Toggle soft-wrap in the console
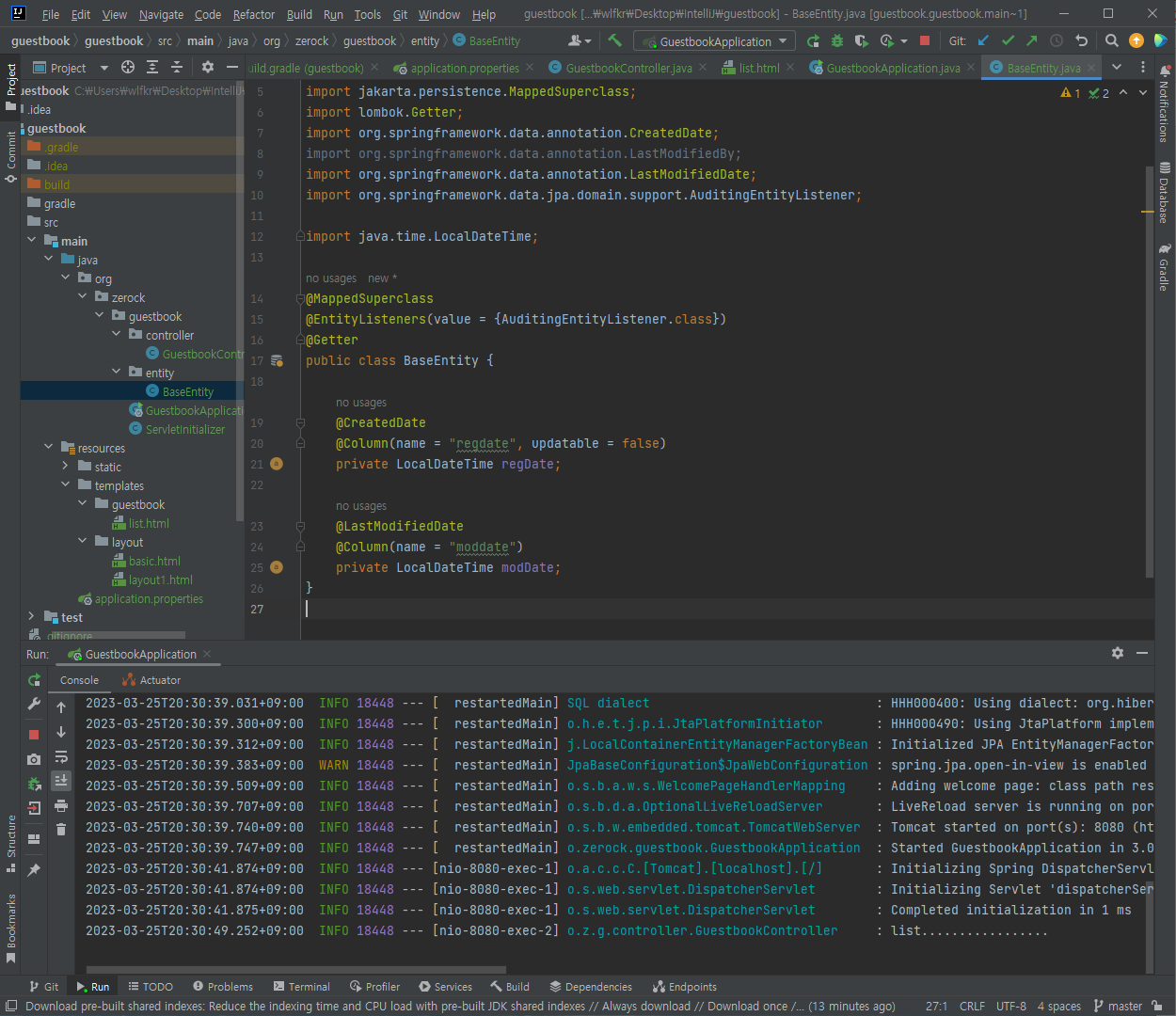 pos(61,756)
